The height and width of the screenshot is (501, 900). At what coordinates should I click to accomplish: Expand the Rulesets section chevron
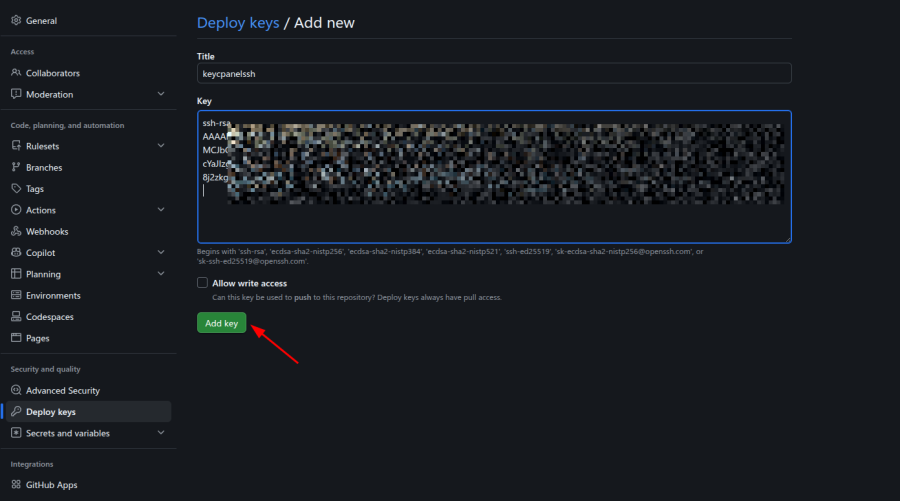(x=161, y=146)
